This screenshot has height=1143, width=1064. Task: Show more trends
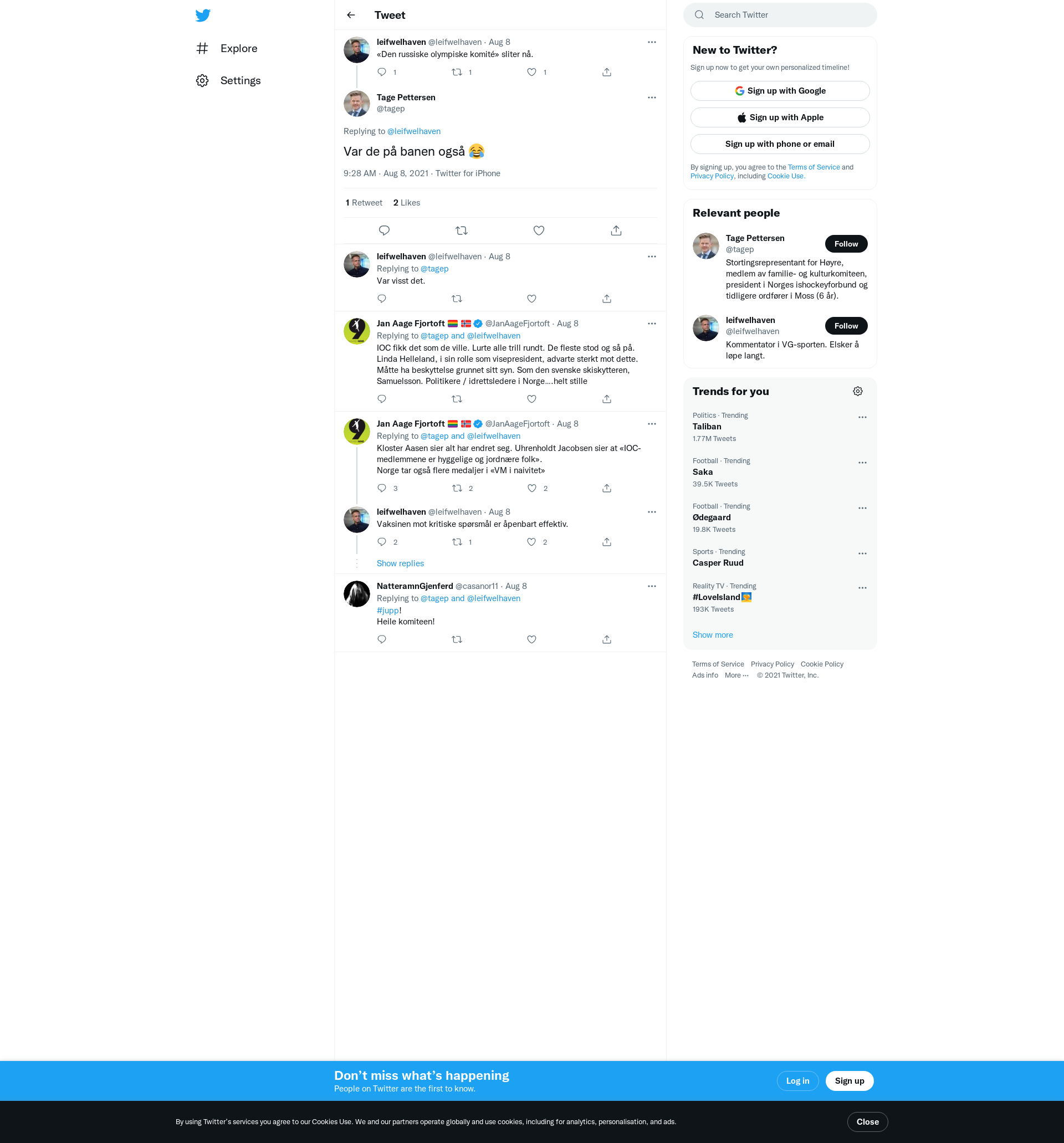[712, 635]
